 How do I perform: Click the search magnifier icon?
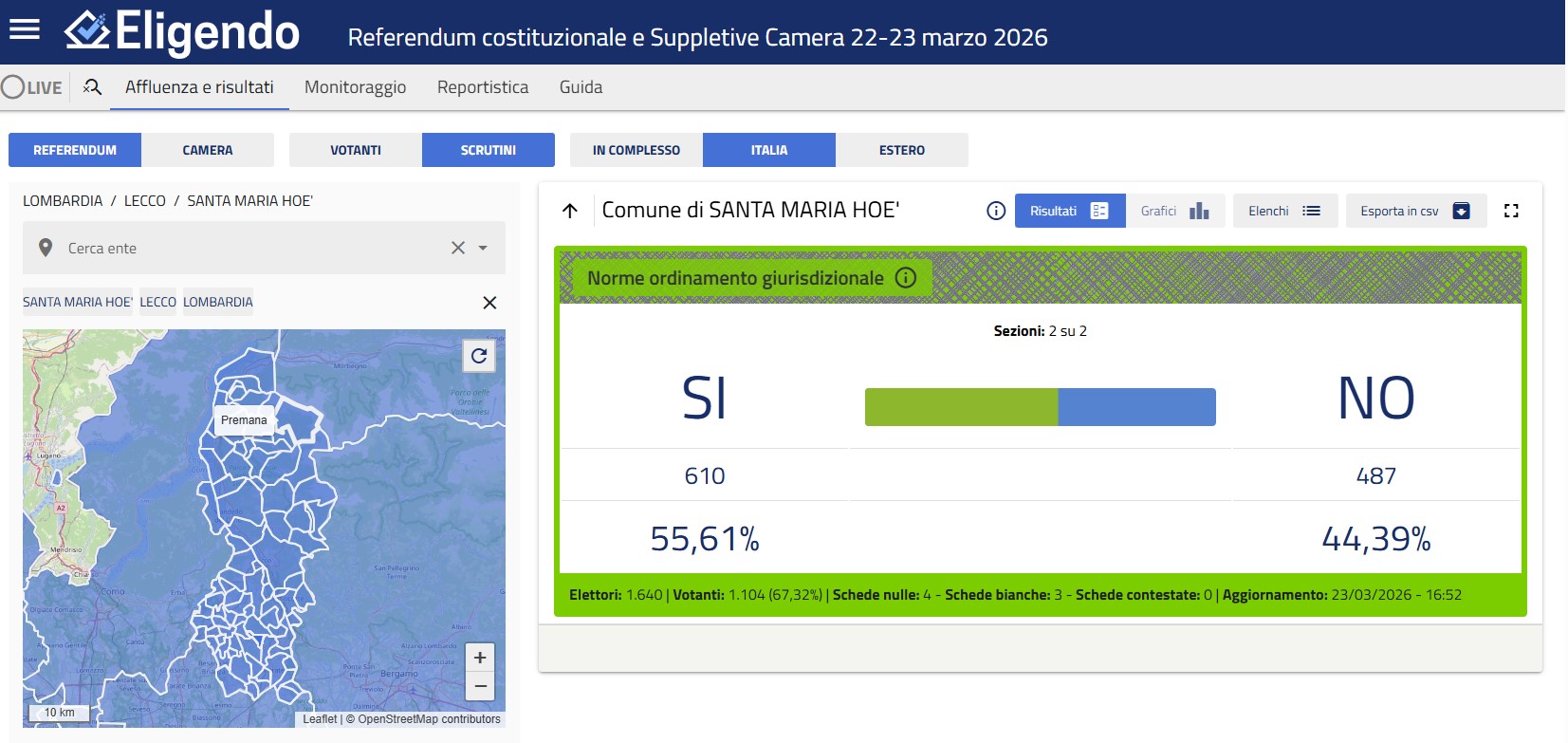[92, 87]
